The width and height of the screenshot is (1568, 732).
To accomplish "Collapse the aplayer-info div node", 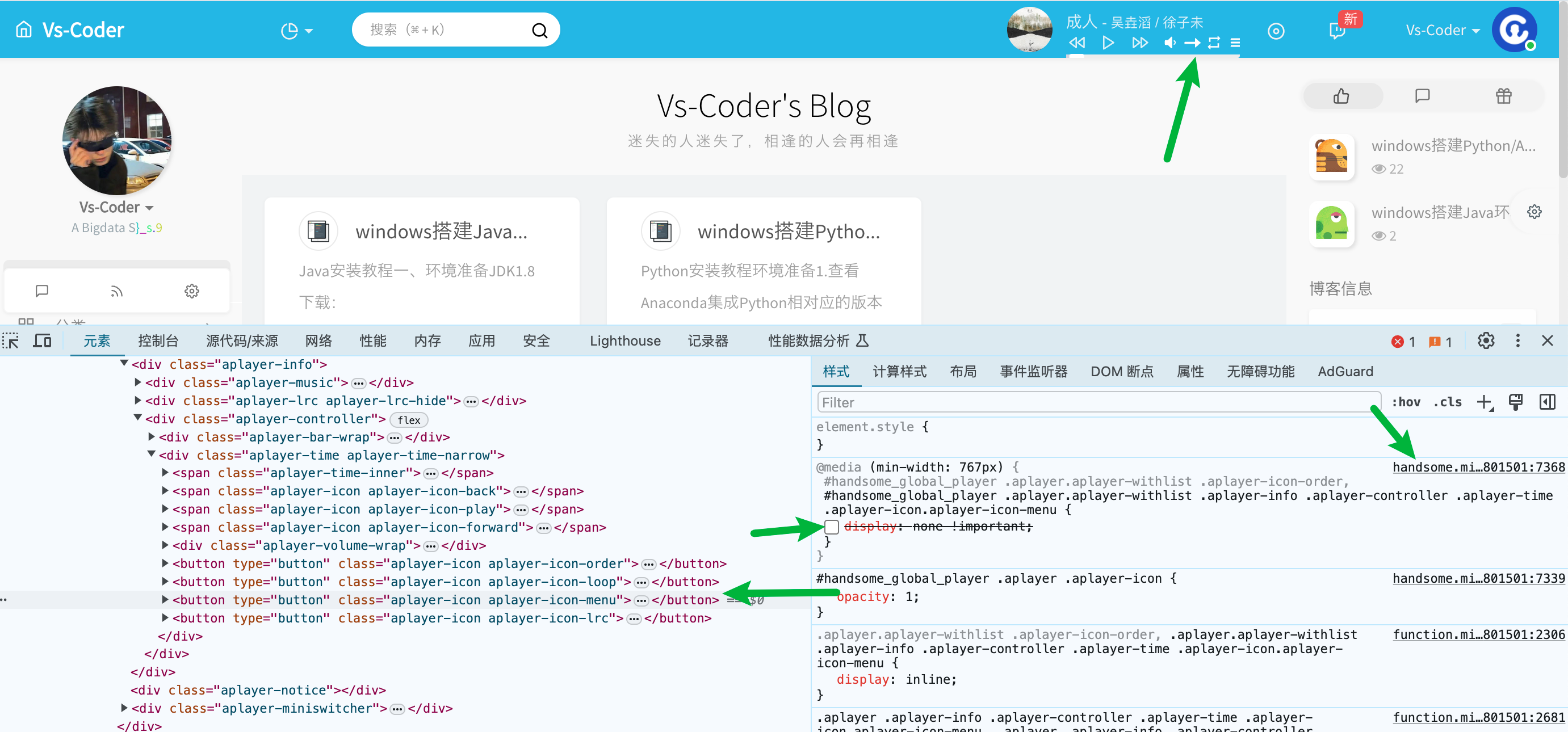I will (124, 363).
